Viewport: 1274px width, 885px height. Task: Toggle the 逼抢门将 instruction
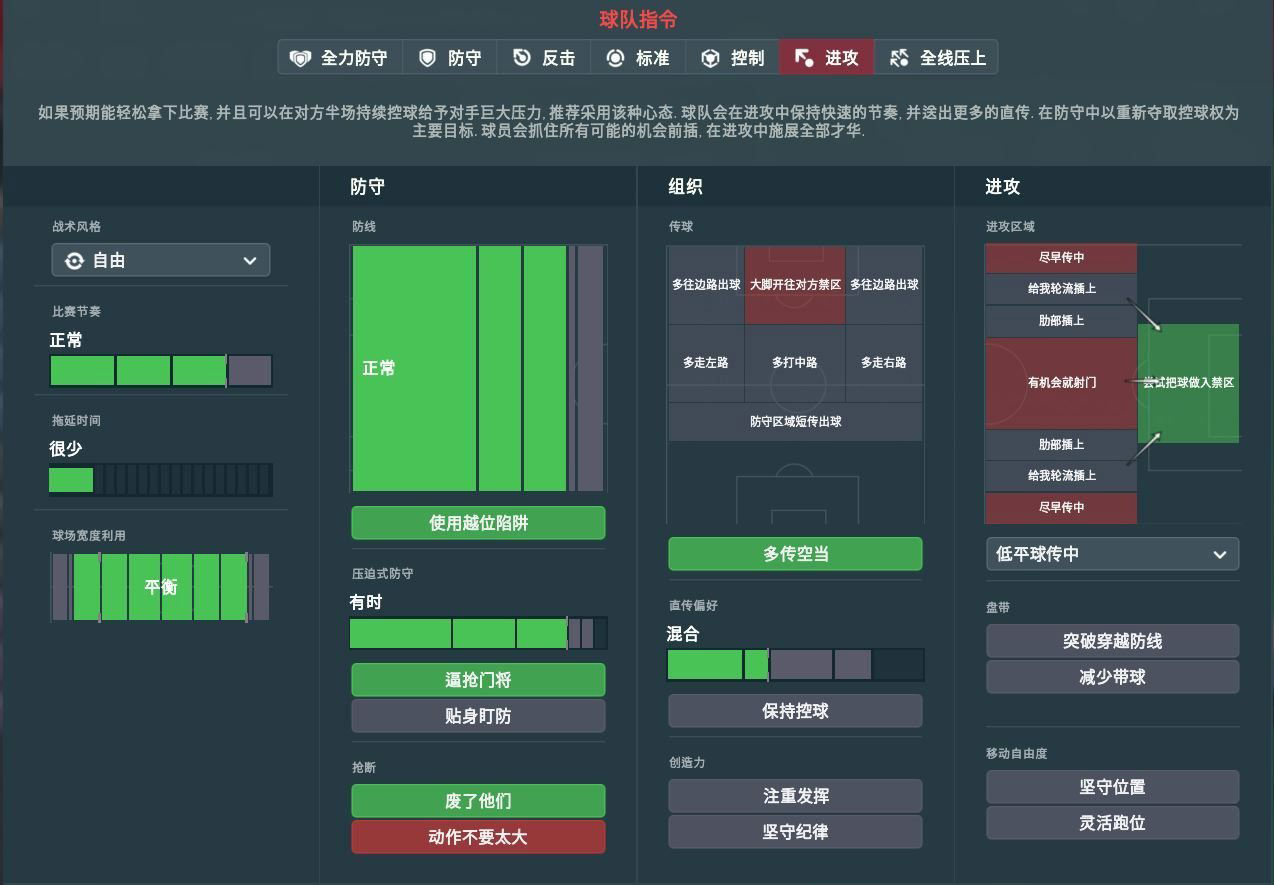478,680
